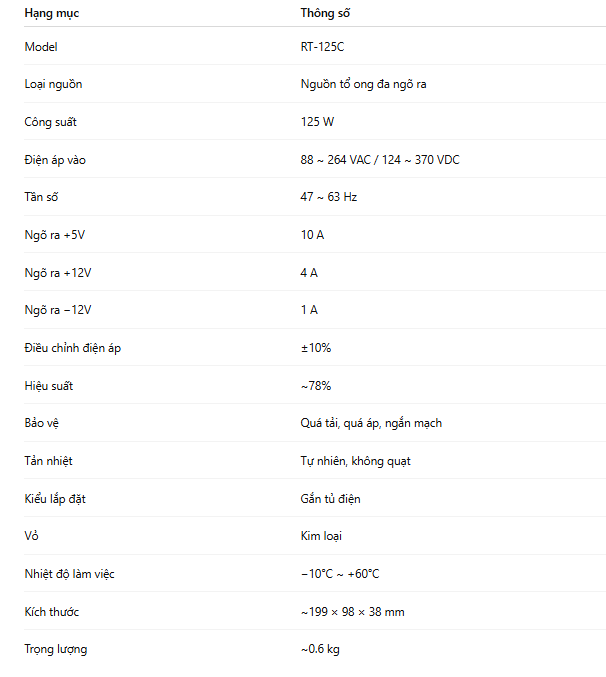Click the "Kim loại" casing value

(321, 536)
